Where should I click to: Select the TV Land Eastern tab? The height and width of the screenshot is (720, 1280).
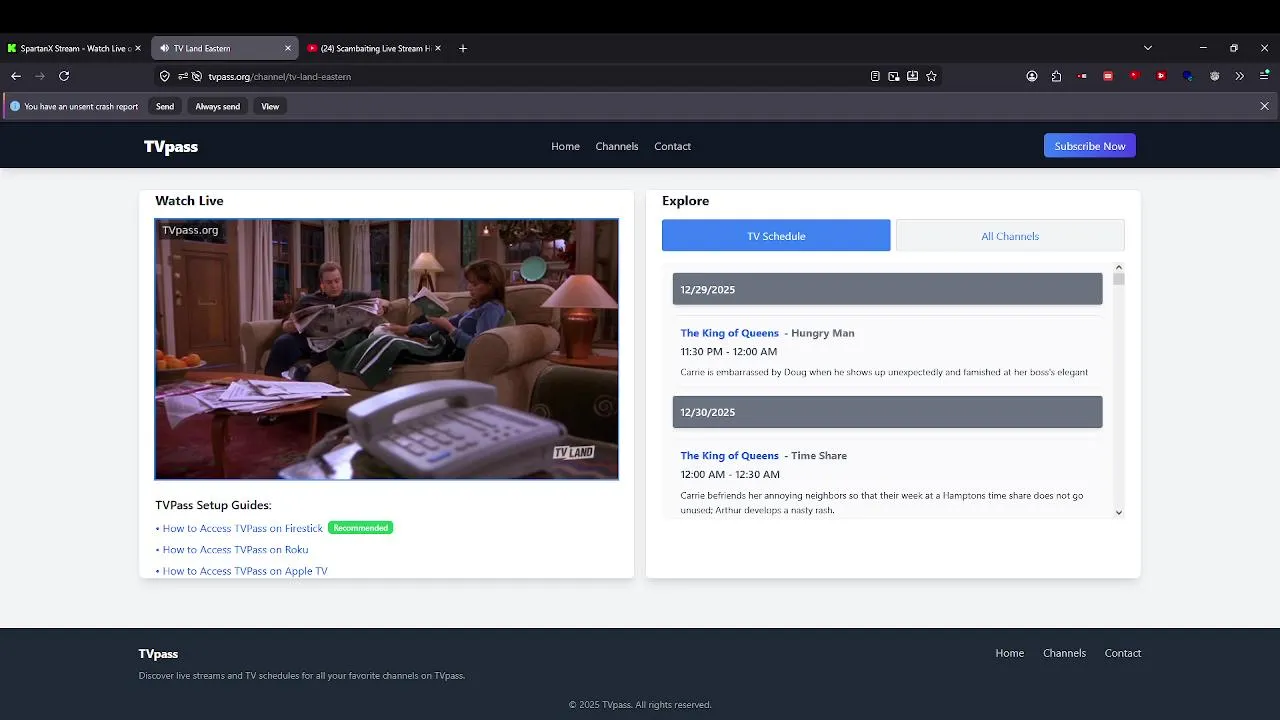225,48
